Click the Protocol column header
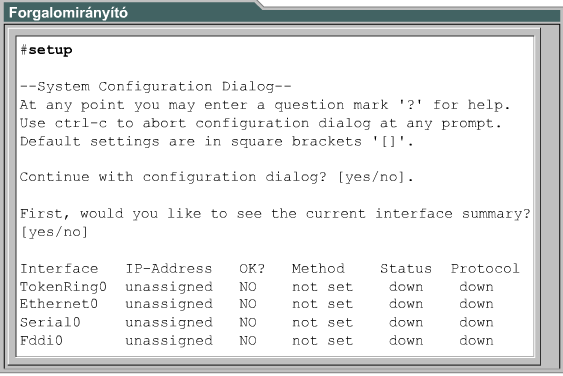The image size is (563, 376). pyautogui.click(x=485, y=269)
